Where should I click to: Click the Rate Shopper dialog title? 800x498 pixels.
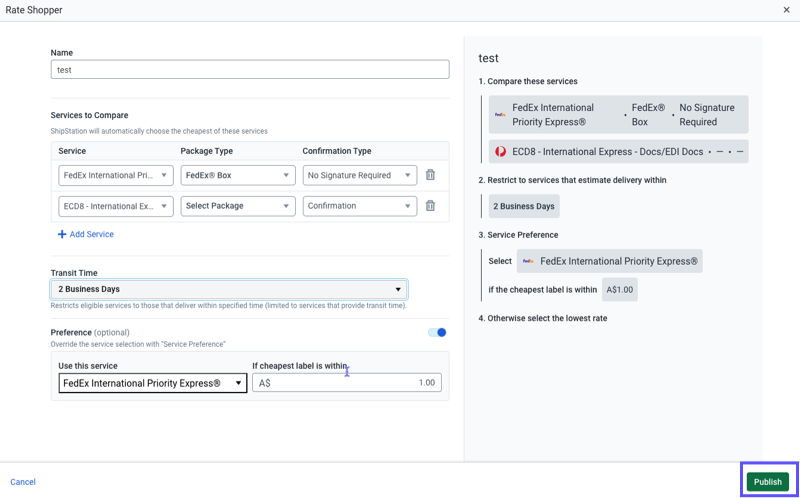pos(34,10)
